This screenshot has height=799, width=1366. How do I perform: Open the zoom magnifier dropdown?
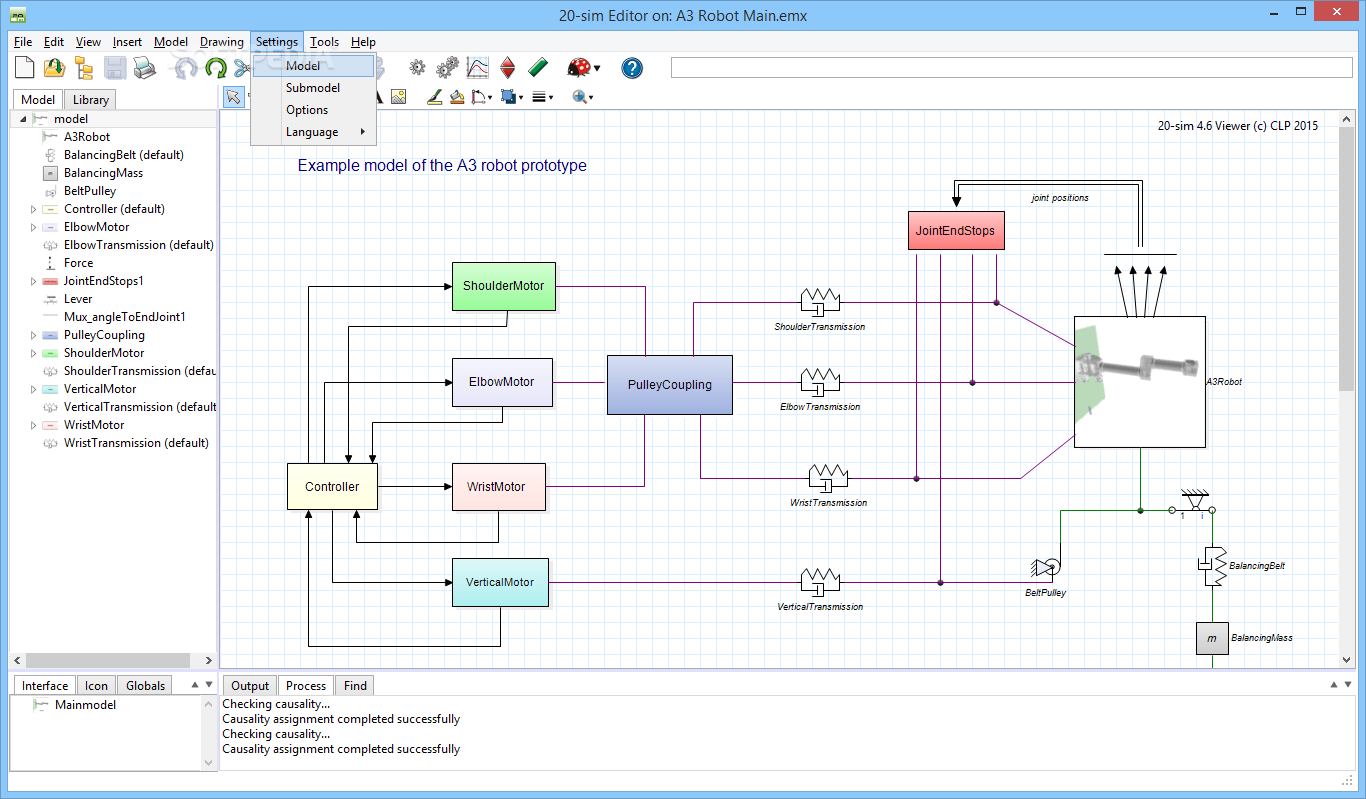[x=591, y=98]
